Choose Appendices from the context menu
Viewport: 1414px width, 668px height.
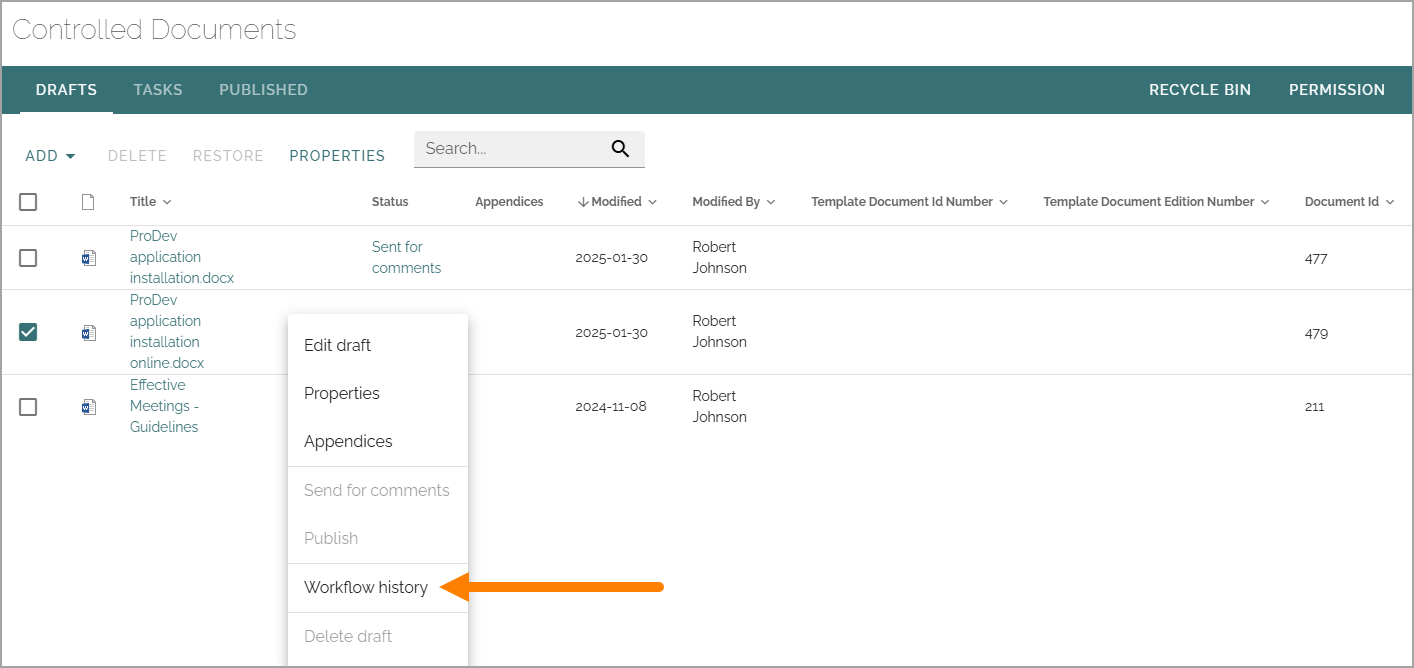[x=378, y=441]
